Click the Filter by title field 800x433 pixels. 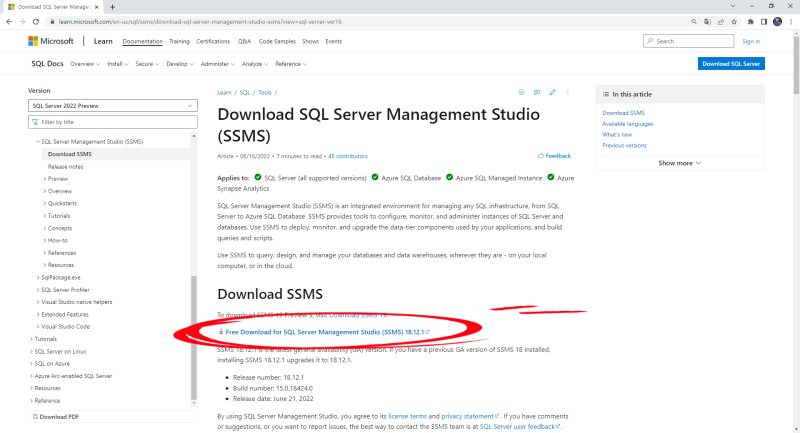tap(113, 122)
